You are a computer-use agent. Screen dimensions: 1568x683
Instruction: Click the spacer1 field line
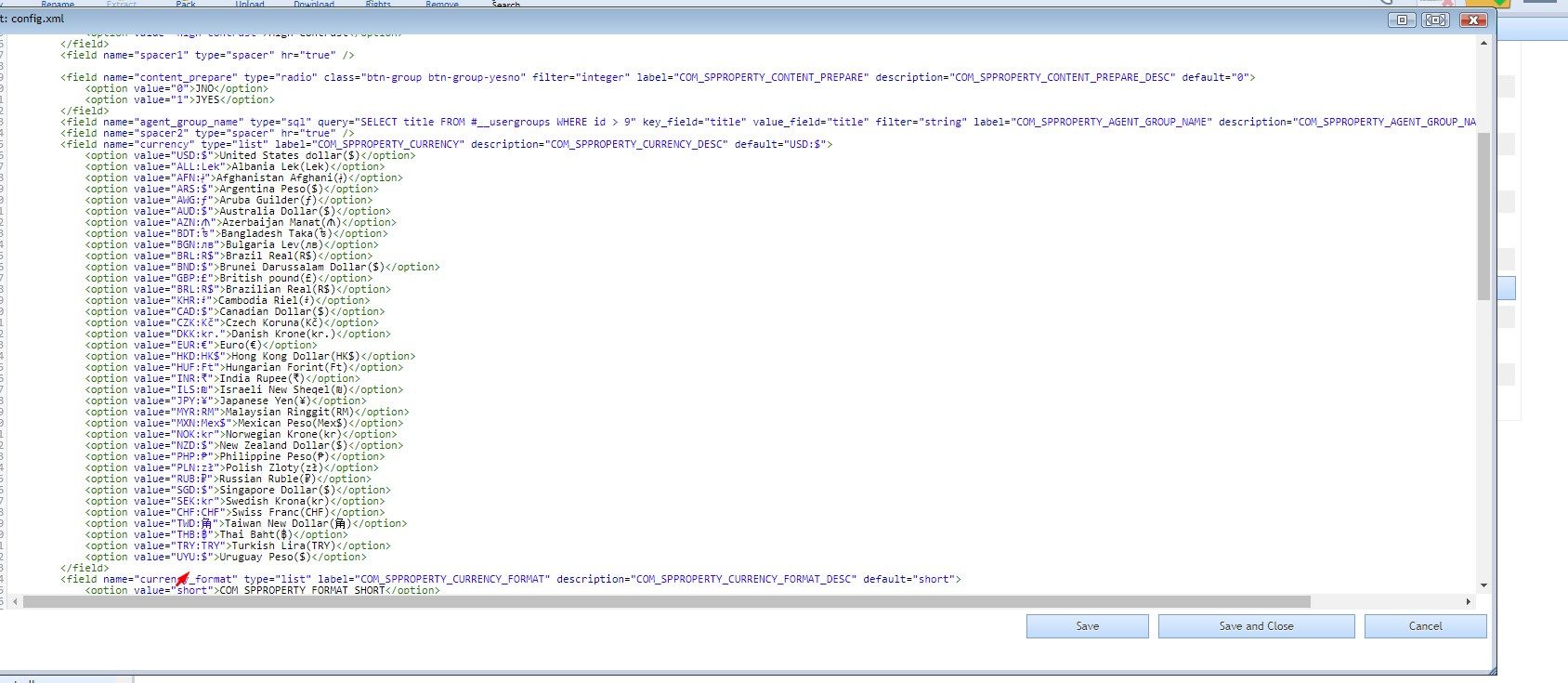(207, 55)
